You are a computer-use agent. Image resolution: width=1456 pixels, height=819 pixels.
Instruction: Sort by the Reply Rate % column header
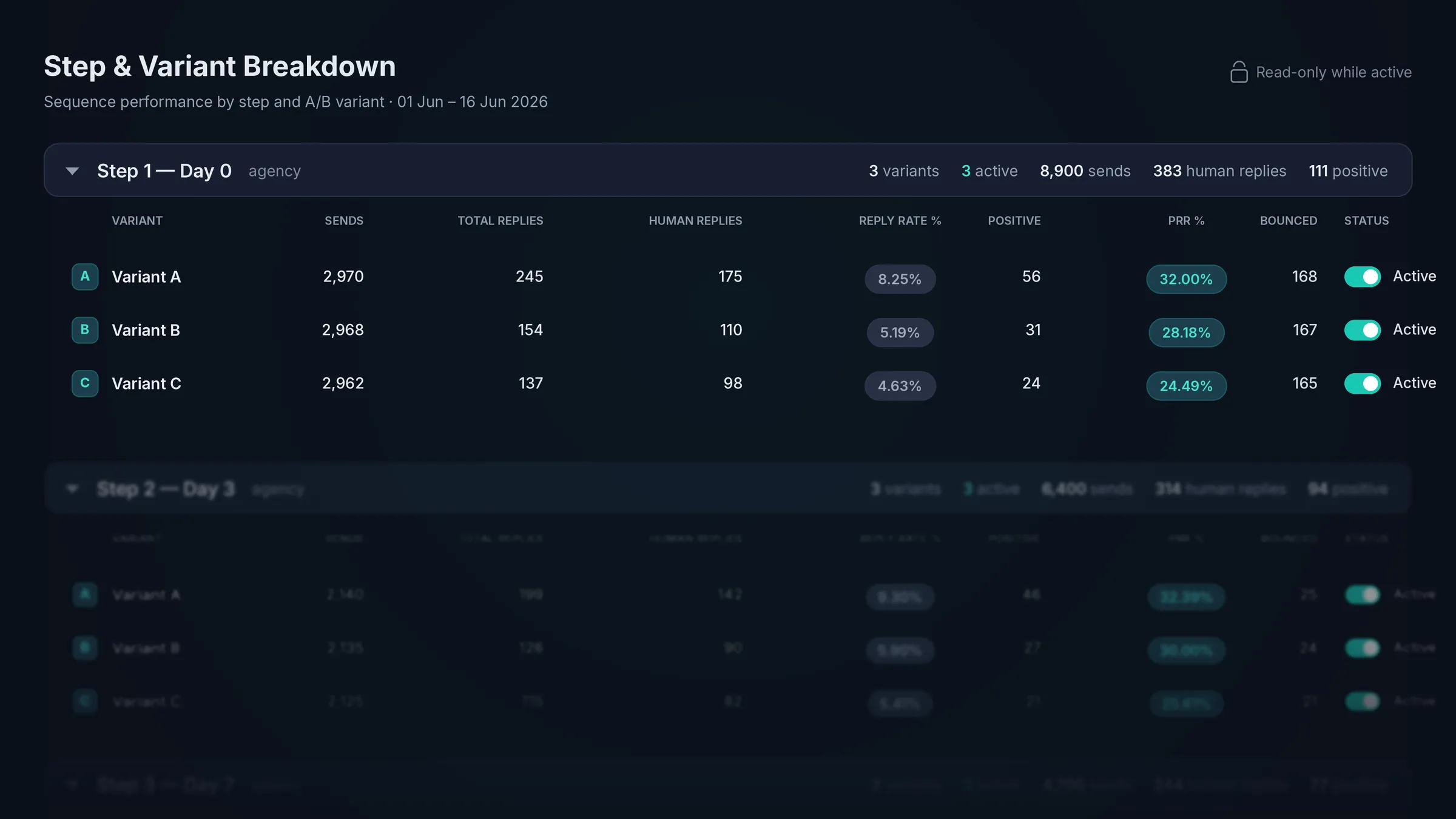coord(900,221)
